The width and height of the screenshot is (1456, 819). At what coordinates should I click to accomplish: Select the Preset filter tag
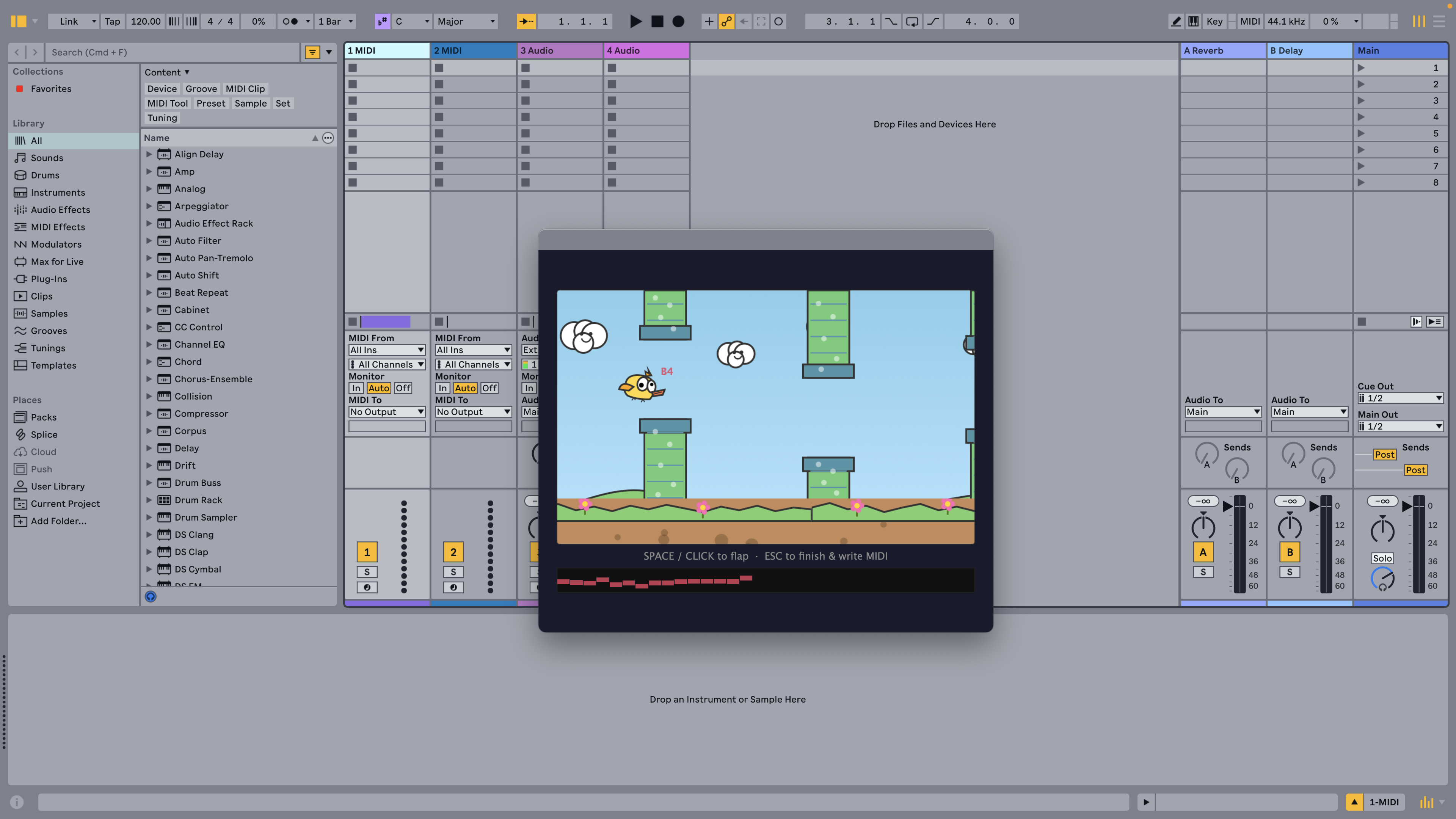pos(211,104)
